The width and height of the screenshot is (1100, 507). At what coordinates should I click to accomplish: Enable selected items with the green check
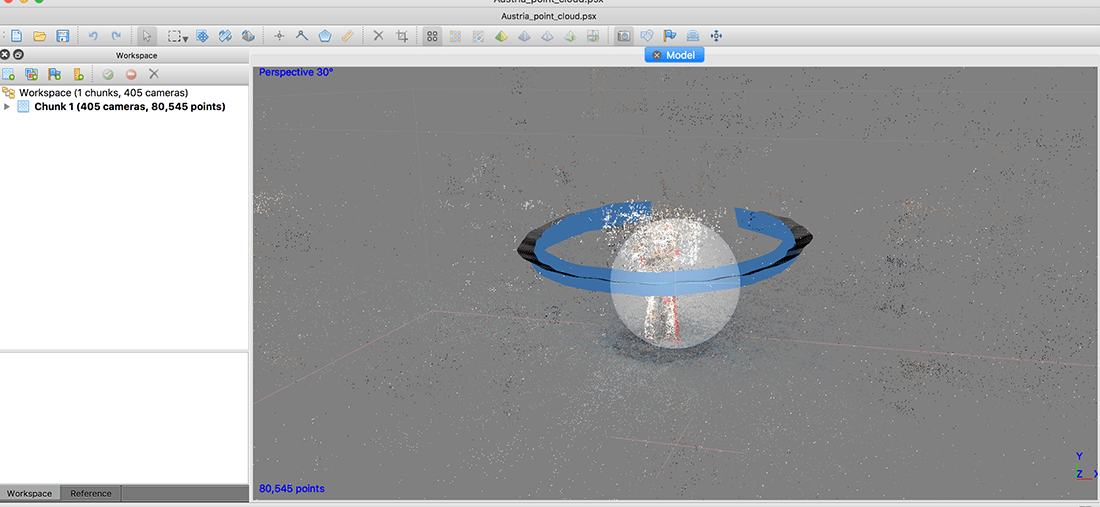(x=108, y=74)
